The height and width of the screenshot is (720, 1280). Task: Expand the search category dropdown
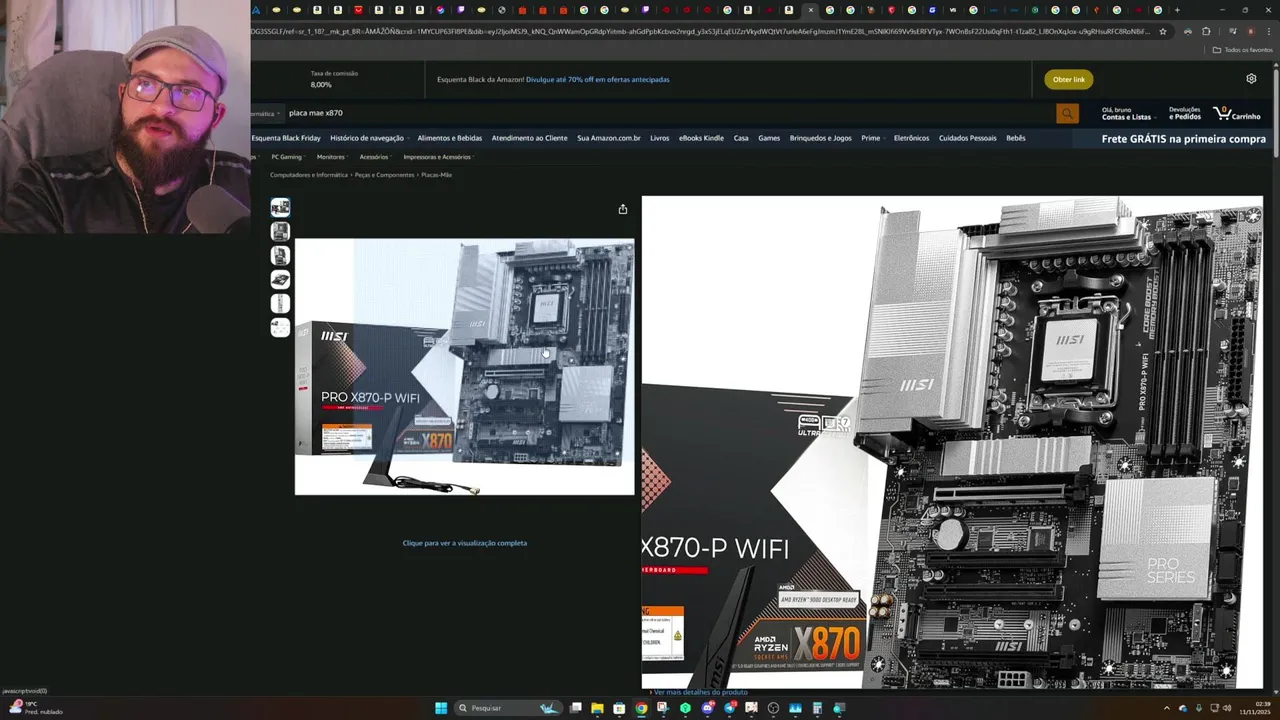266,113
